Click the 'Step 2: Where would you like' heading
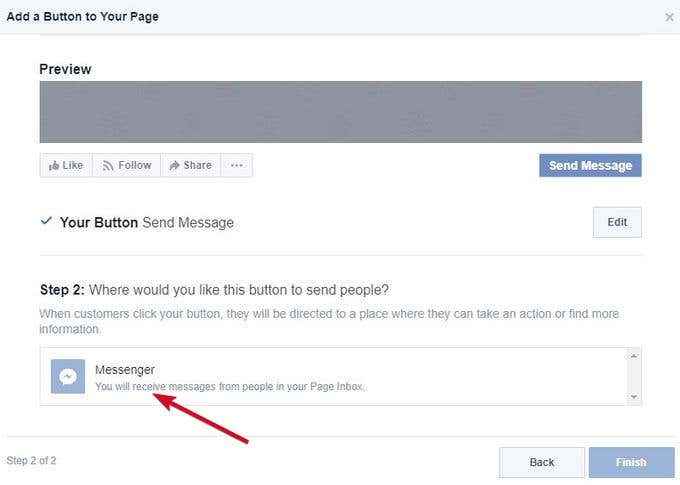 214,289
